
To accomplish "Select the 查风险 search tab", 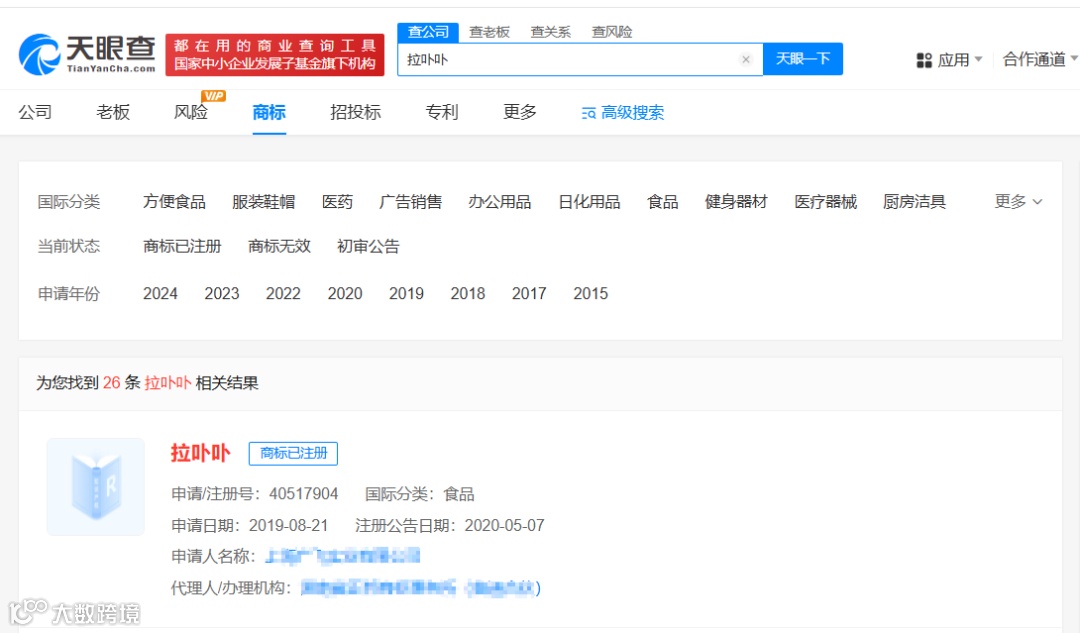I will pyautogui.click(x=612, y=32).
